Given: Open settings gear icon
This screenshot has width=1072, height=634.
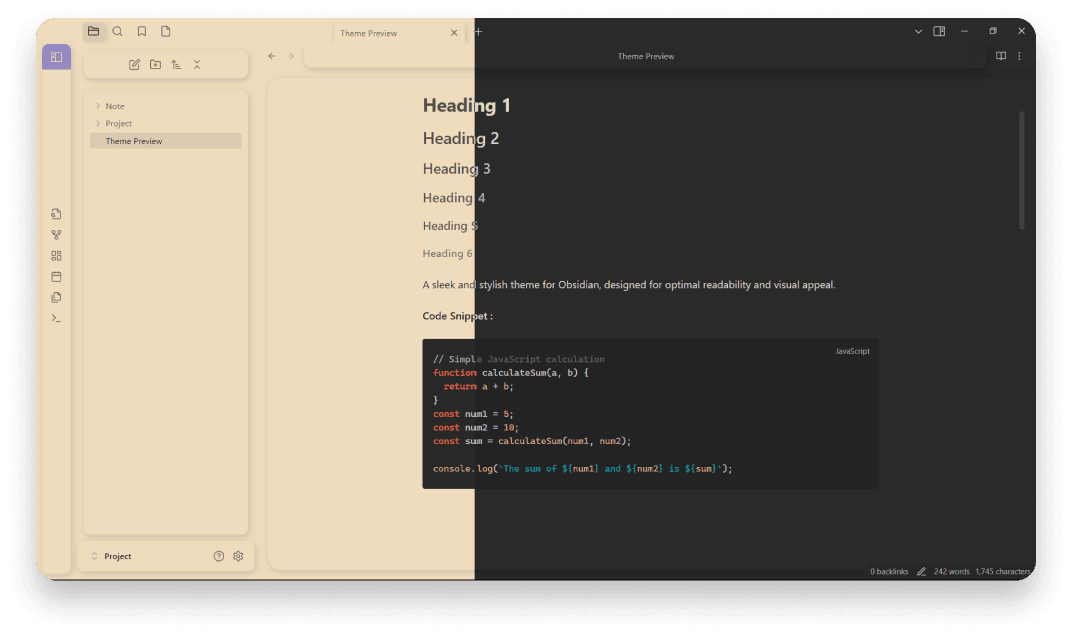Looking at the screenshot, I should [x=238, y=556].
